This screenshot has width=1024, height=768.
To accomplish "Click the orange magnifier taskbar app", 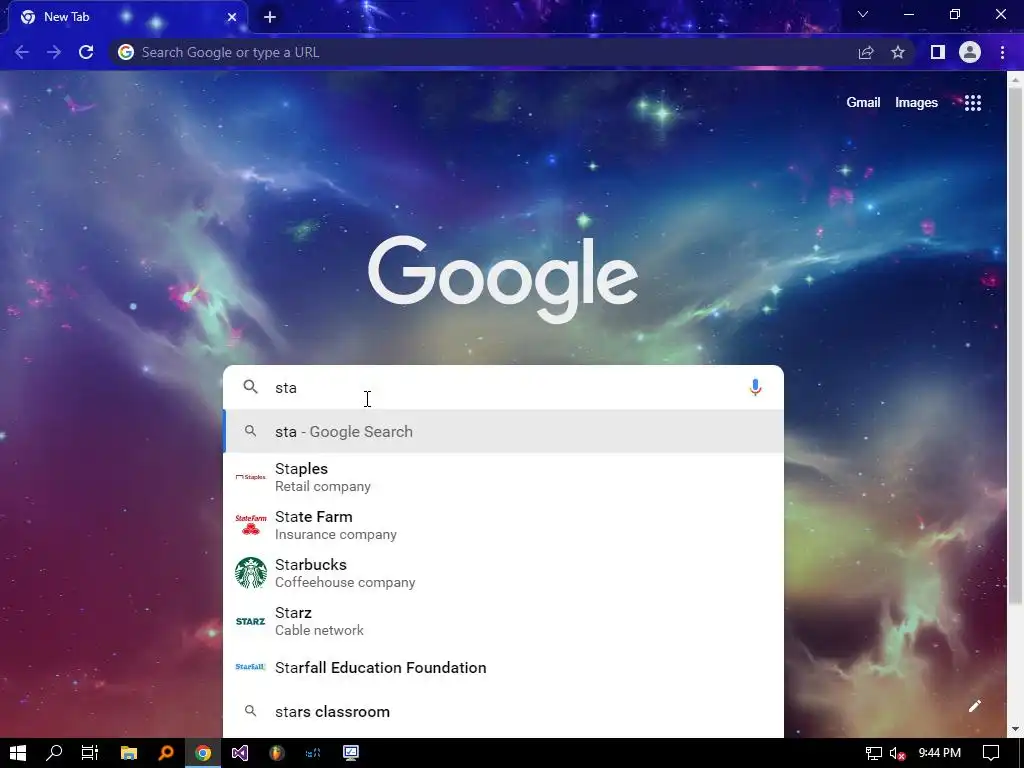I will (166, 753).
